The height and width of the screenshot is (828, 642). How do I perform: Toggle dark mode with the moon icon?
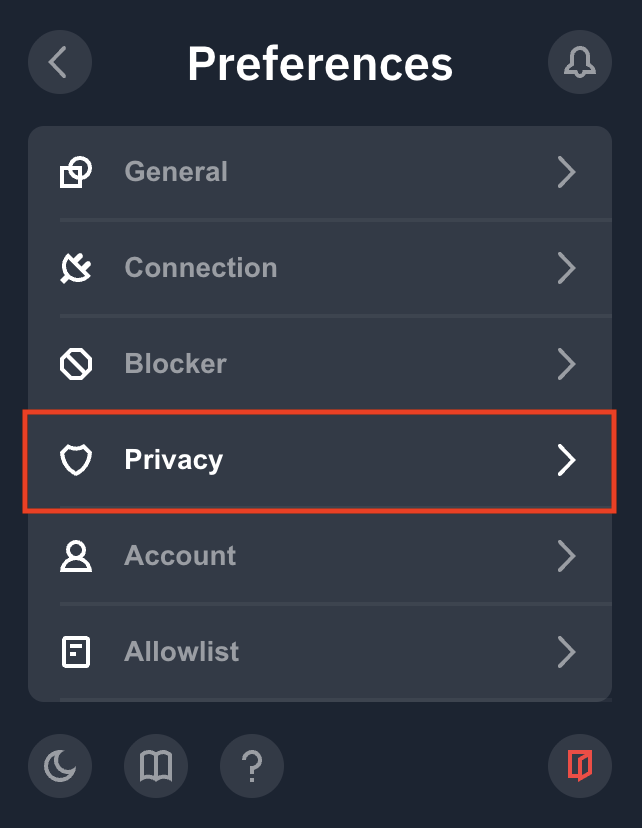(60, 766)
